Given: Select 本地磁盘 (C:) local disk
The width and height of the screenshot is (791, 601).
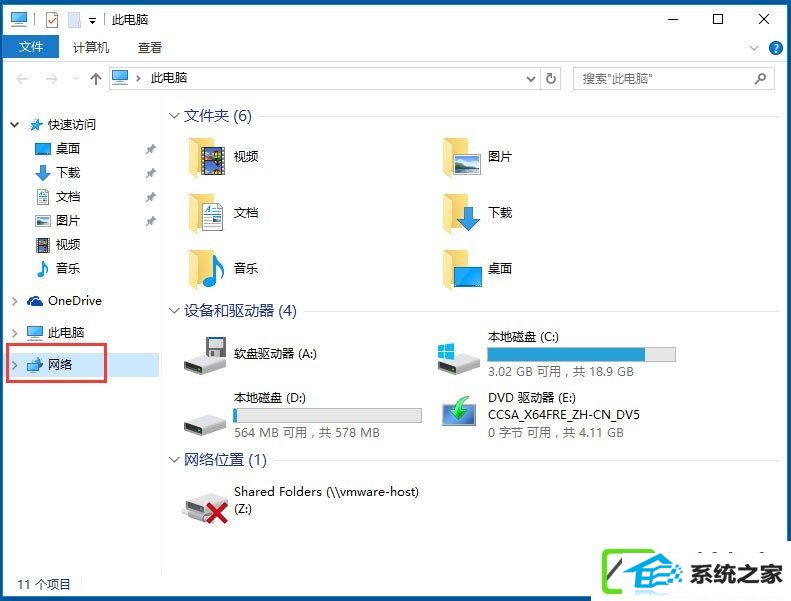Looking at the screenshot, I should [x=557, y=355].
